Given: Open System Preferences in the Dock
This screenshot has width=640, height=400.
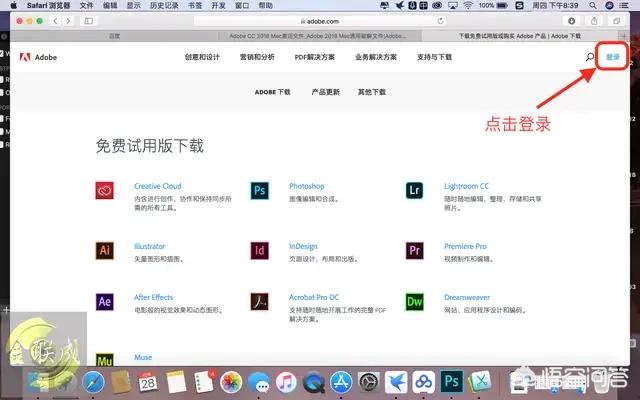Looking at the screenshot, I should [369, 382].
